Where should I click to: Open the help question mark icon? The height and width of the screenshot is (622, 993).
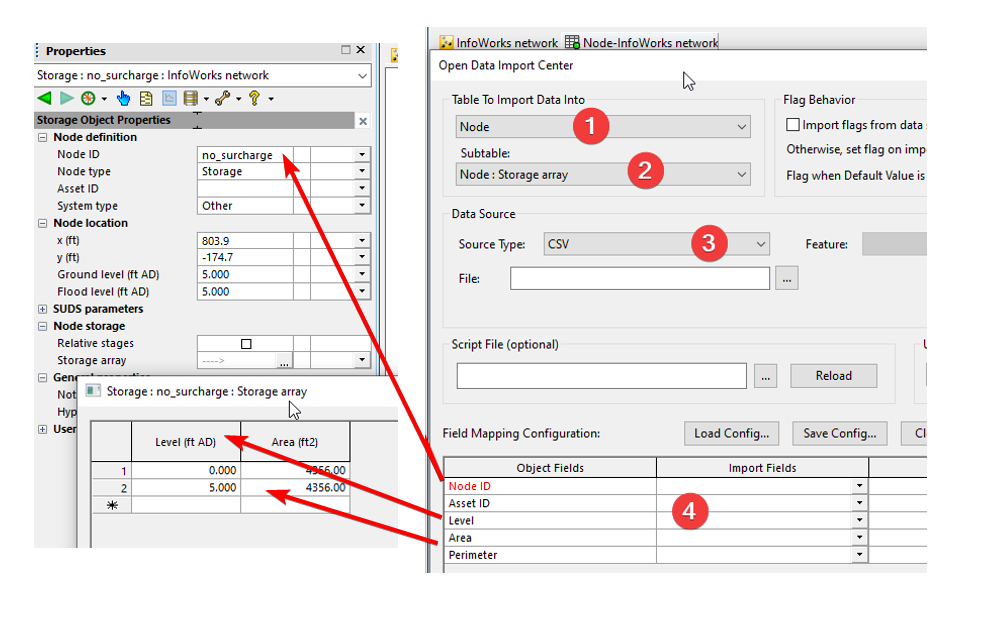255,98
